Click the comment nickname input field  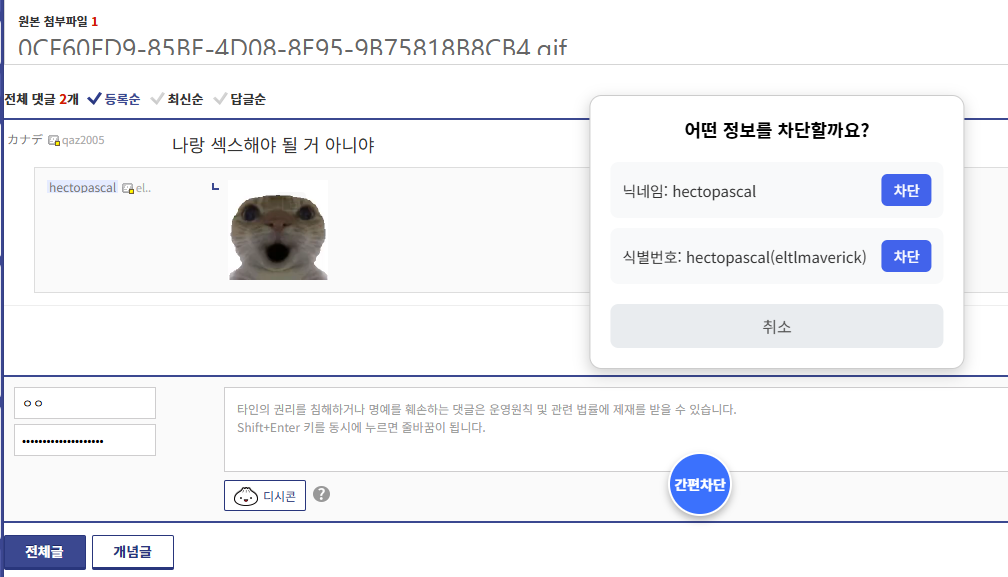point(84,403)
